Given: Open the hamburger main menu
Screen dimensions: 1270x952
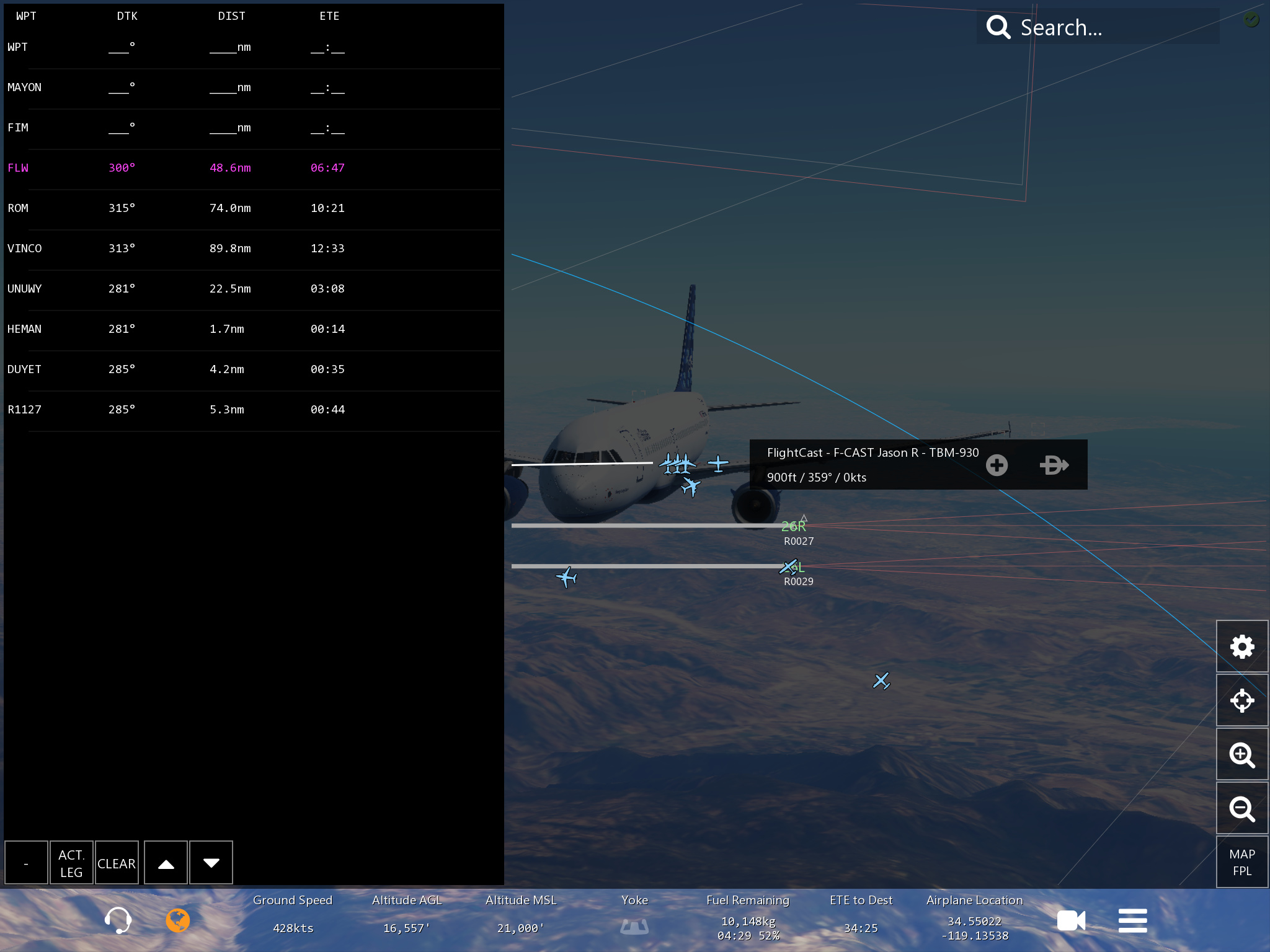Looking at the screenshot, I should pos(1132,920).
